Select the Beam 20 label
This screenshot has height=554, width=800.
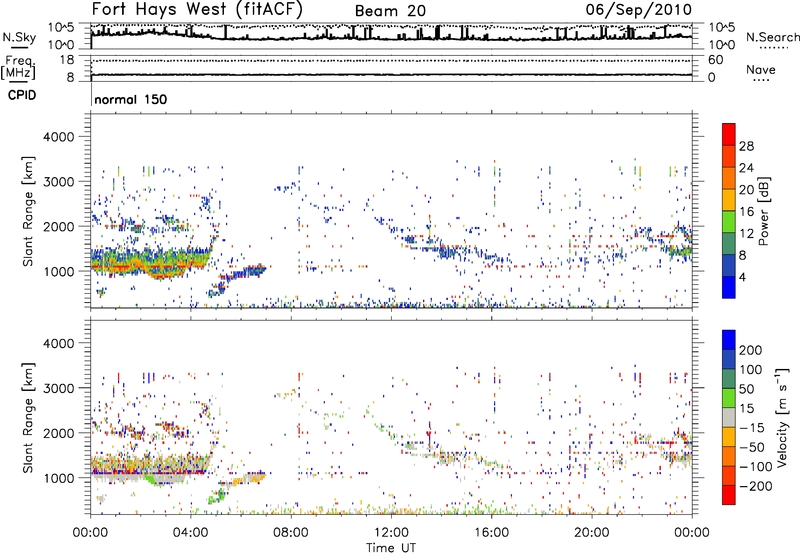pyautogui.click(x=390, y=11)
